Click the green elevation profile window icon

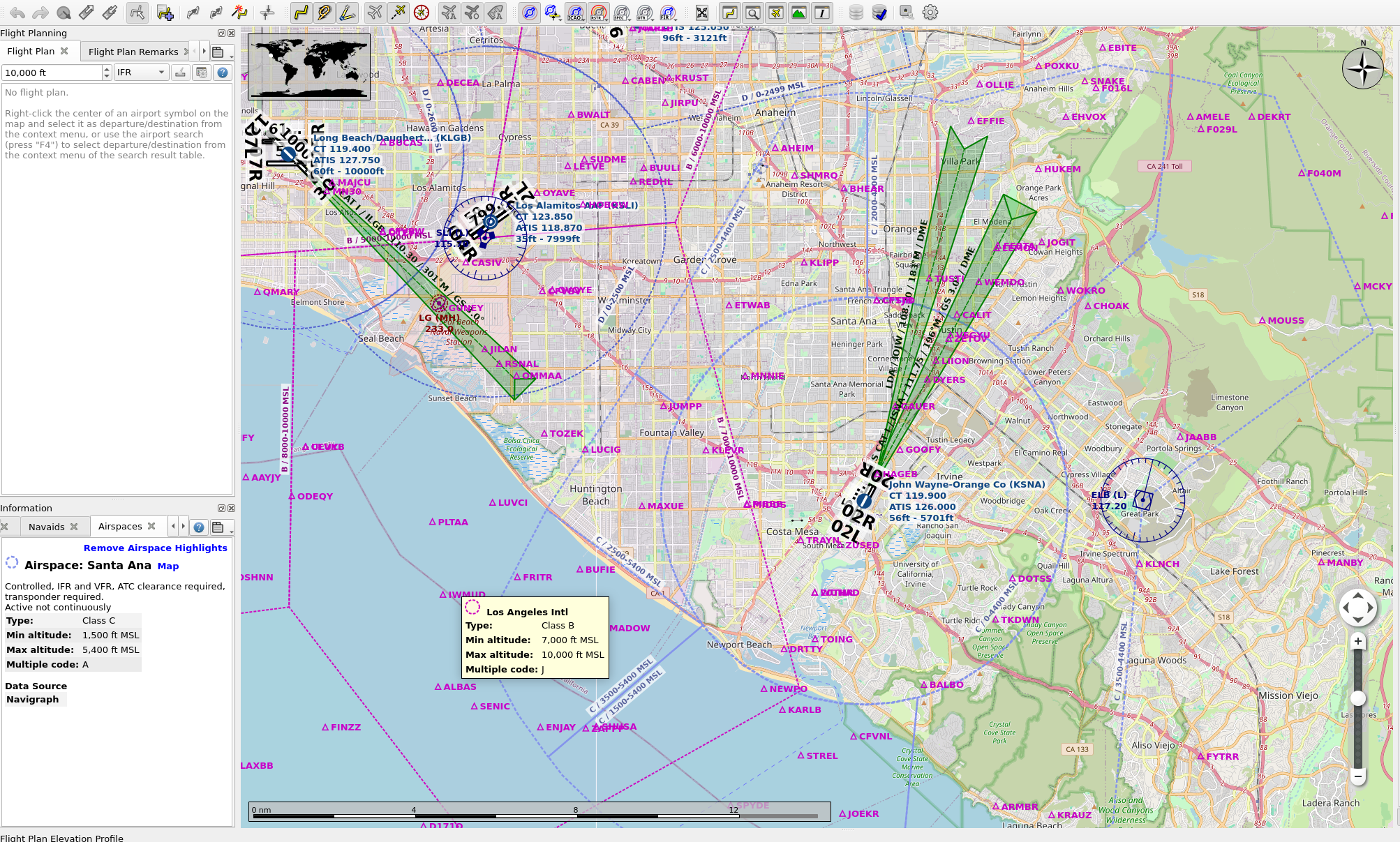click(x=798, y=13)
